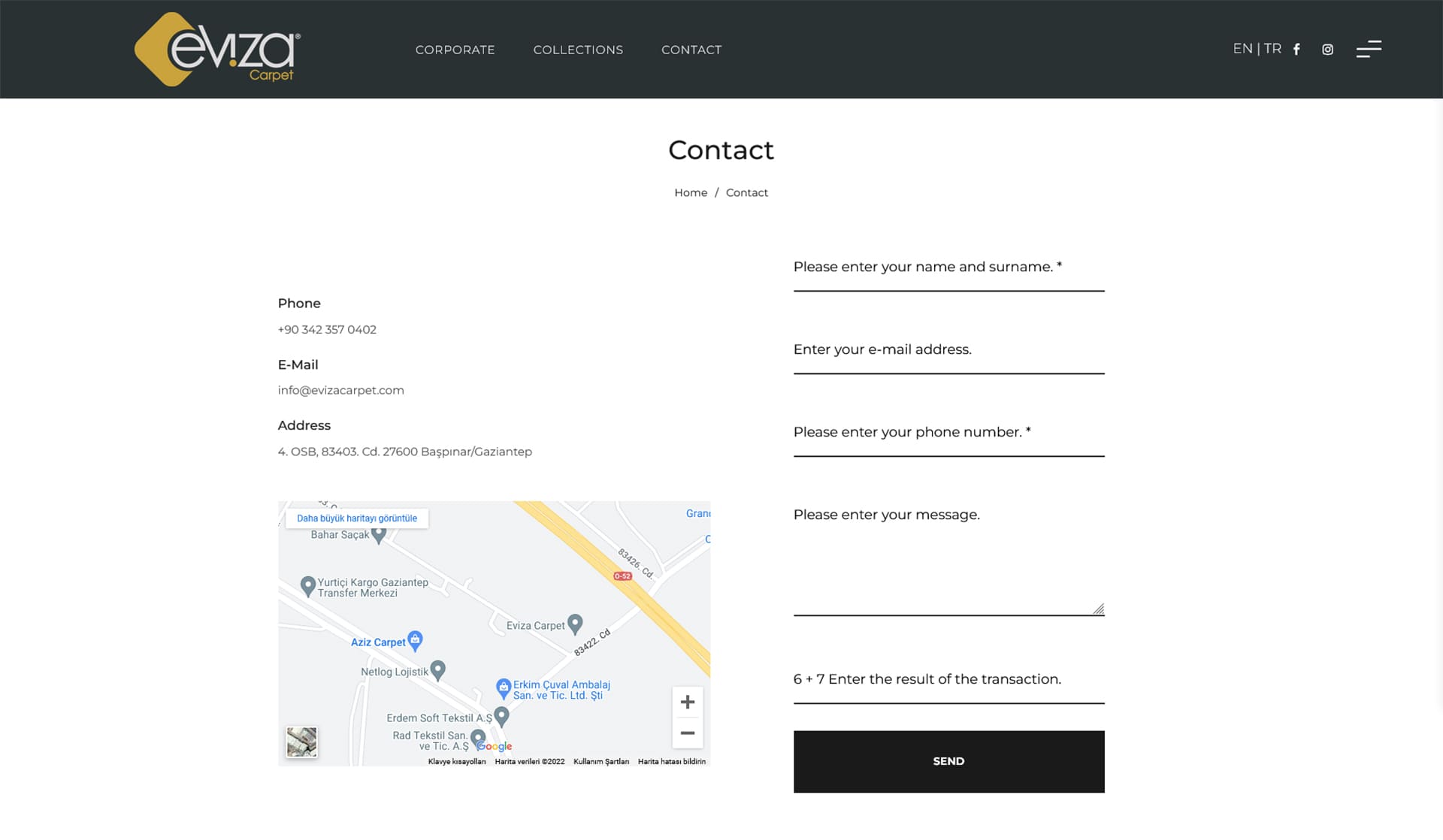Send the contact form
Screen dimensions: 1443x840
coord(948,761)
